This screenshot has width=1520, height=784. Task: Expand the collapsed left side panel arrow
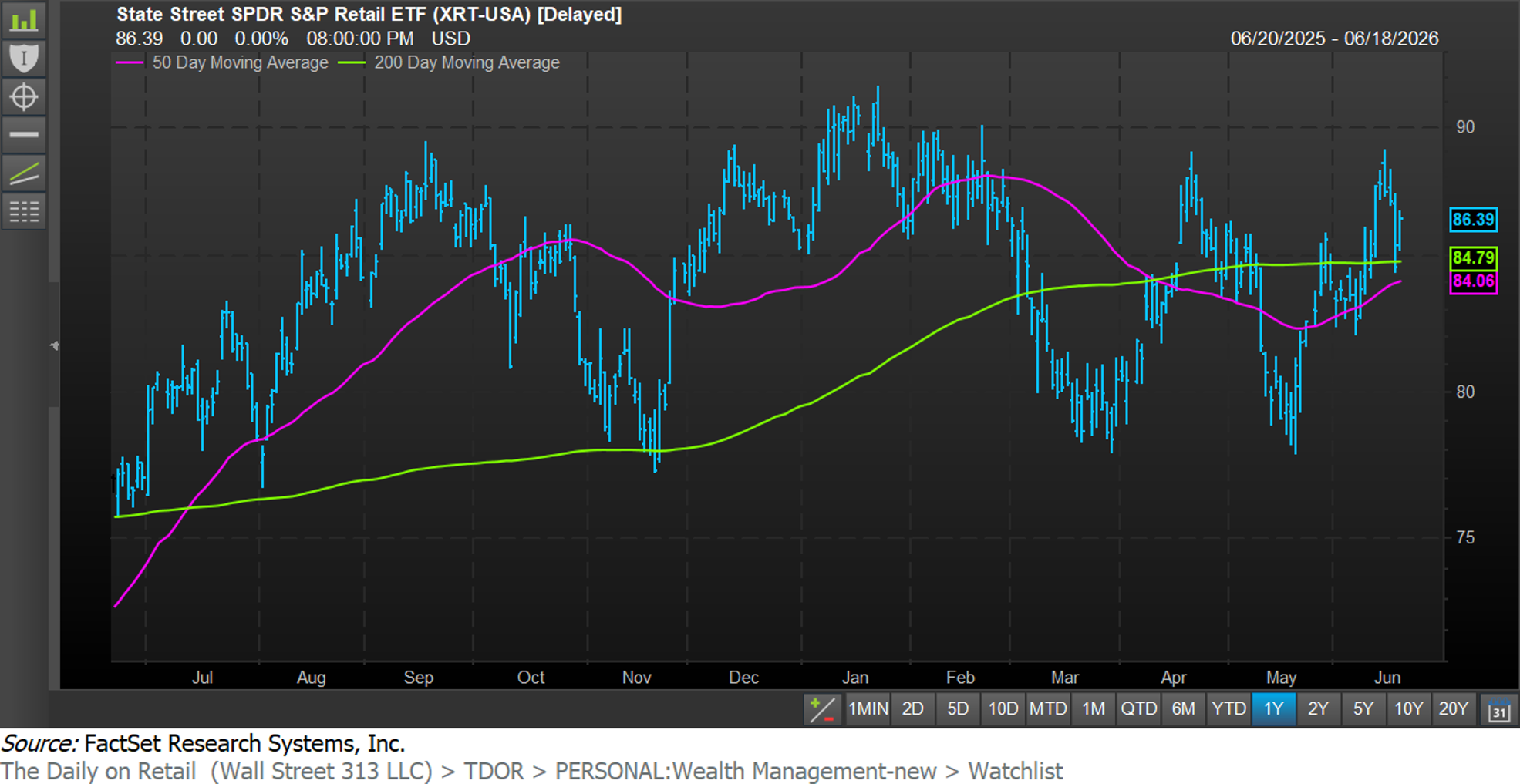point(54,346)
